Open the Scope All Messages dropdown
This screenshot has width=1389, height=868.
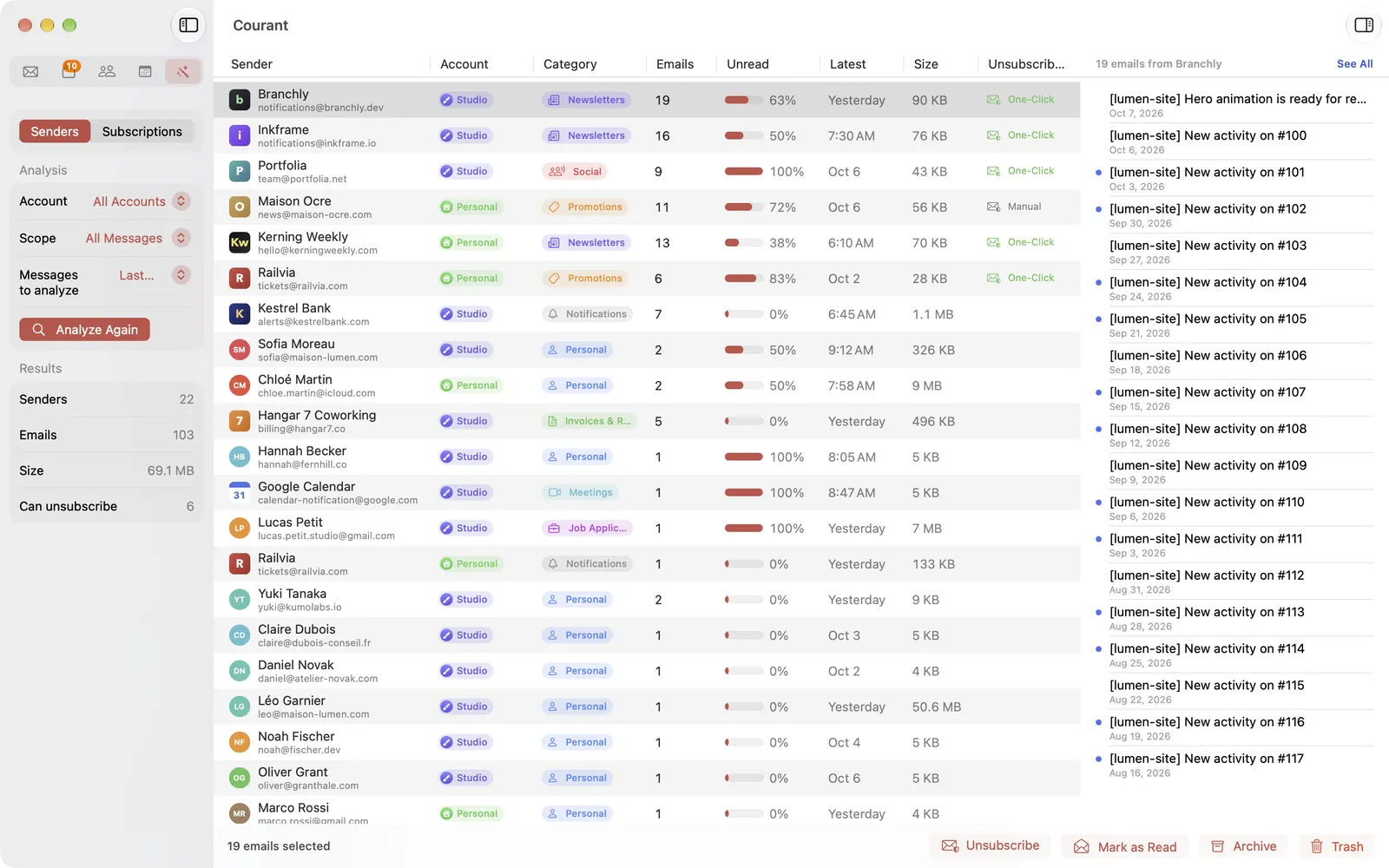(x=137, y=238)
